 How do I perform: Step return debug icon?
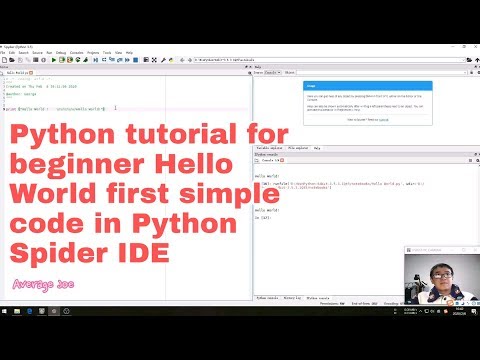click(119, 60)
